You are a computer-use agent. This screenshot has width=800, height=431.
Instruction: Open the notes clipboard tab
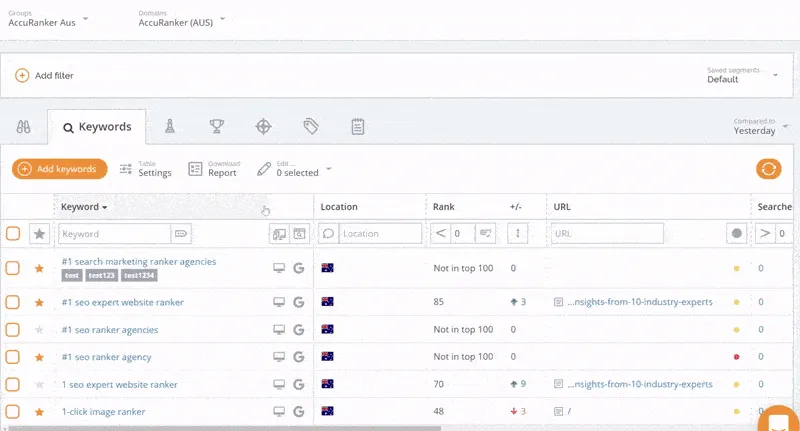[358, 126]
